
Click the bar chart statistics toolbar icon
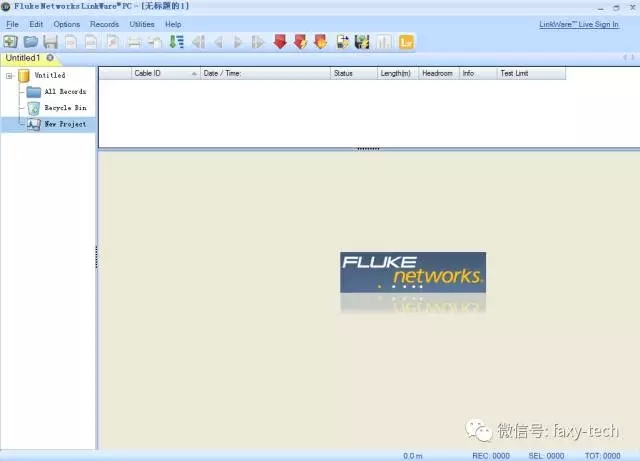pos(384,42)
